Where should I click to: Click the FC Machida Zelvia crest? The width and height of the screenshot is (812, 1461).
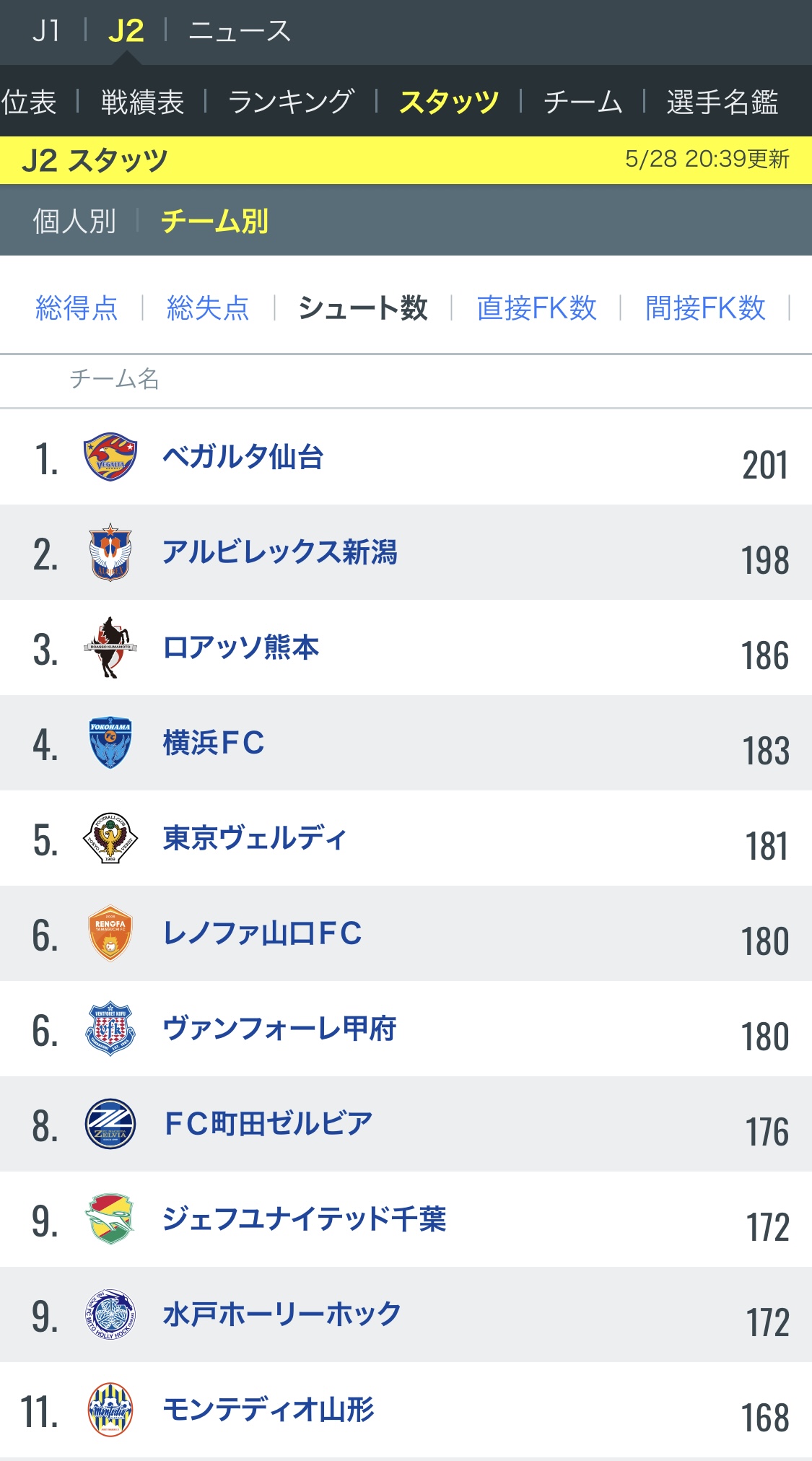point(110,1124)
